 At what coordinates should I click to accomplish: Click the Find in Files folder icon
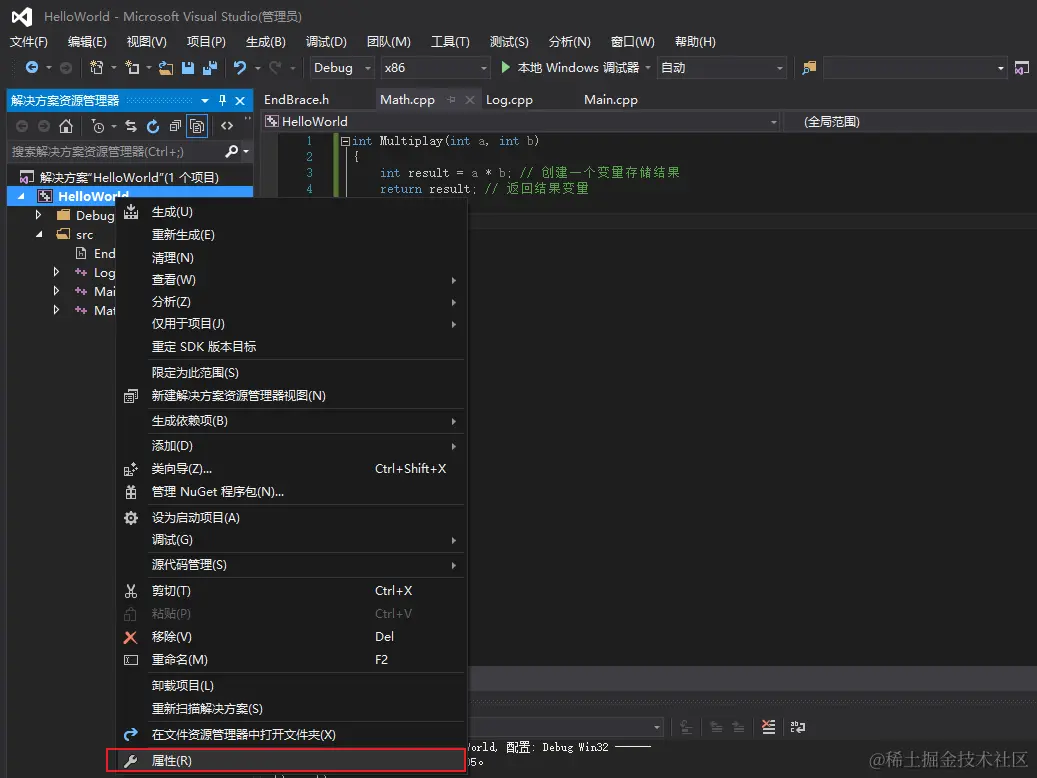pyautogui.click(x=809, y=67)
